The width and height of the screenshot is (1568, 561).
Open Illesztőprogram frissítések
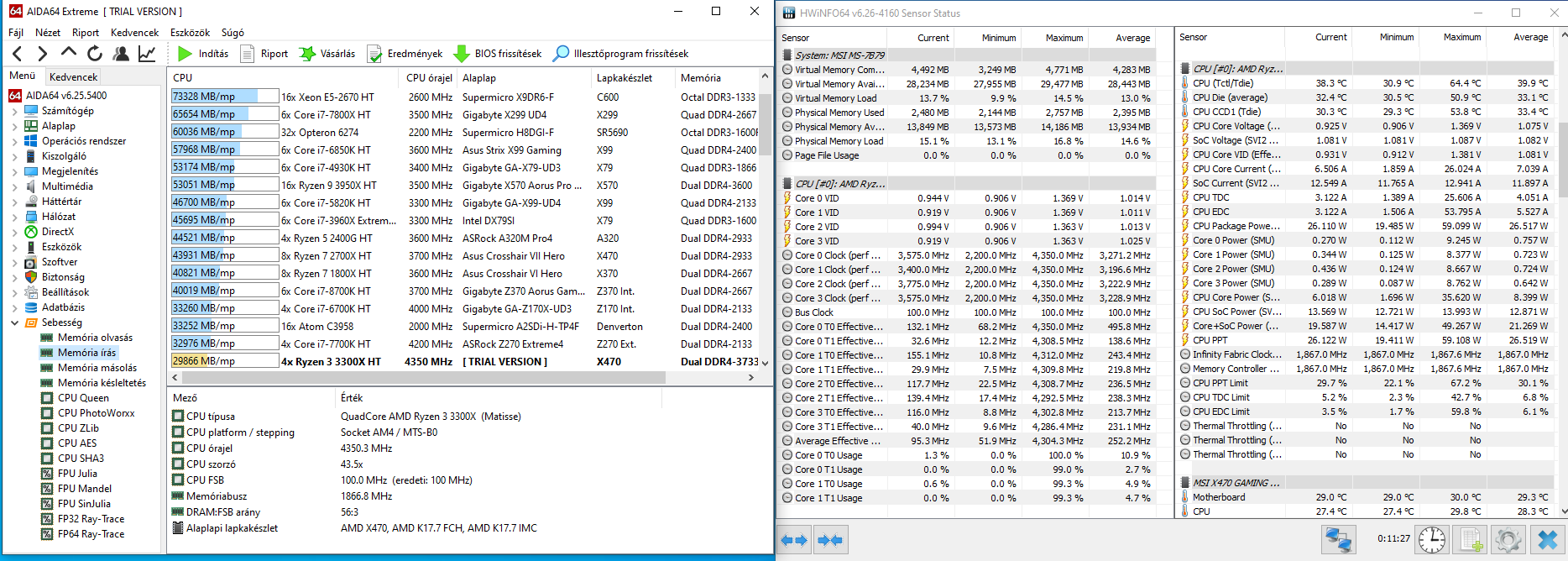tap(621, 54)
